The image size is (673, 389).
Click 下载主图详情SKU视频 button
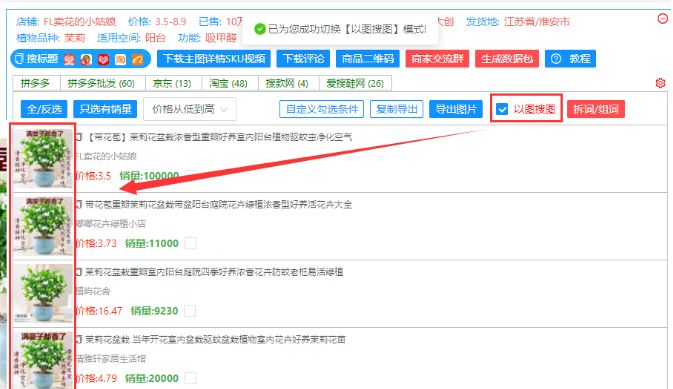214,59
